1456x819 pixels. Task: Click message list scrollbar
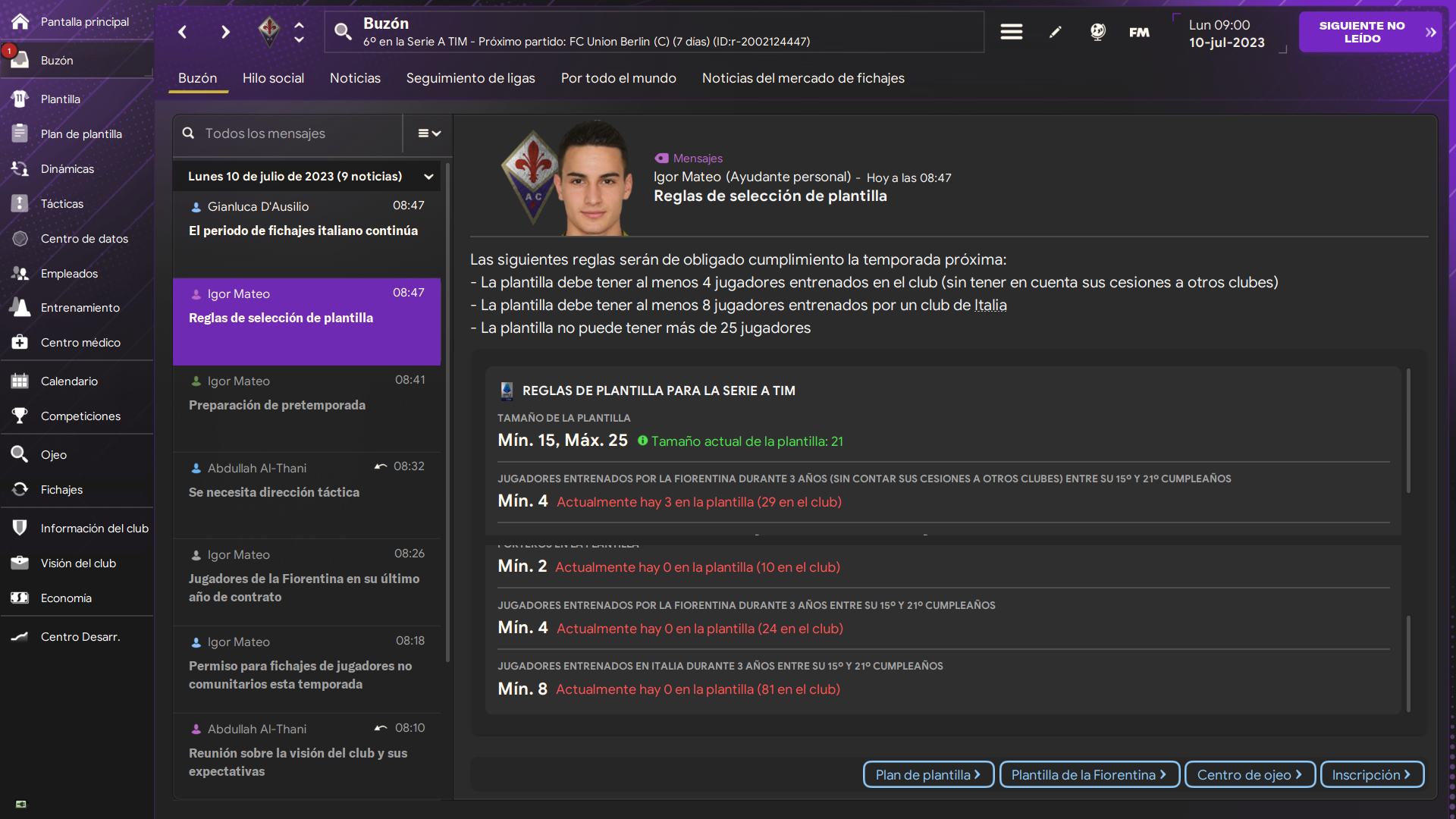click(x=447, y=413)
